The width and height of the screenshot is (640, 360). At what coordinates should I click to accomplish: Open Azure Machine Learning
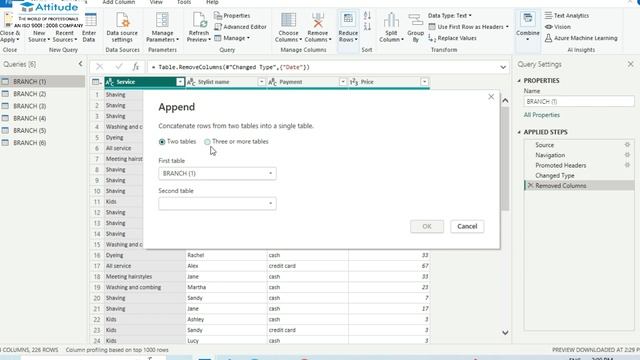point(581,38)
